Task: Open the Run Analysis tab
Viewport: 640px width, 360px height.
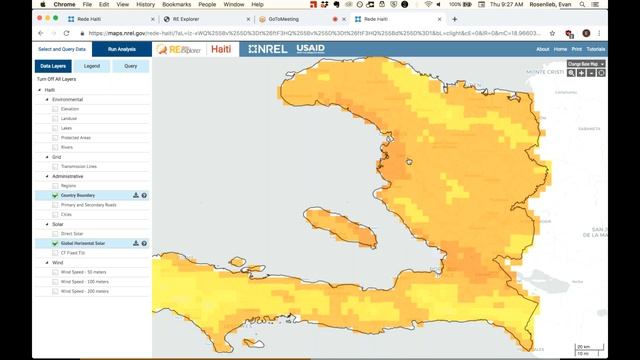Action: (x=122, y=49)
